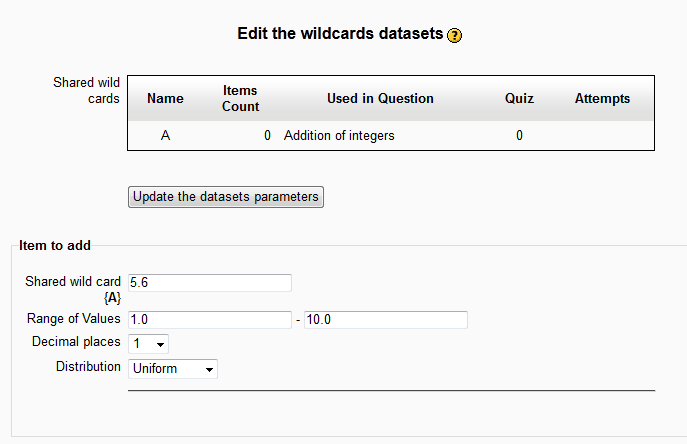Click the Items Count column header
This screenshot has height=444, width=687.
point(240,98)
